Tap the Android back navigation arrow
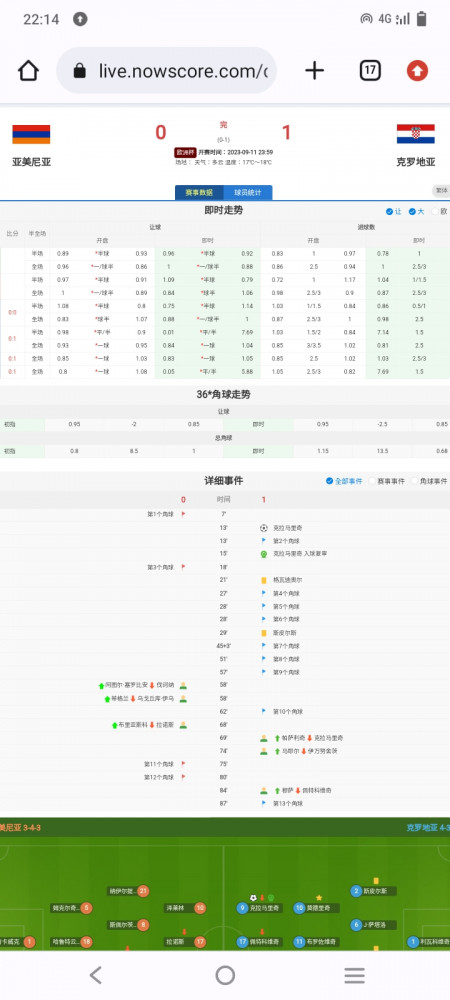The width and height of the screenshot is (450, 1000). pos(95,974)
